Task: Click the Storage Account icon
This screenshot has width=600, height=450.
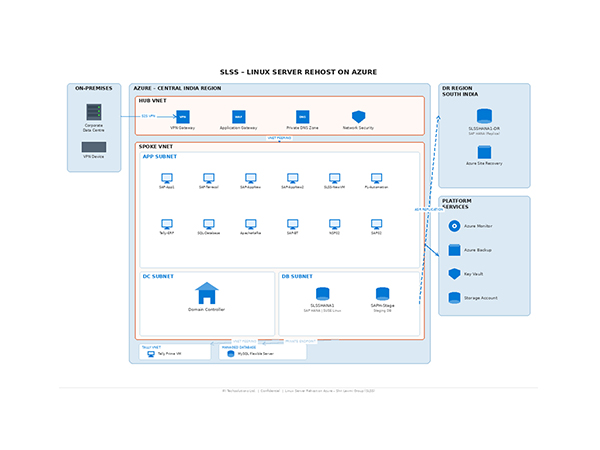Action: 455,298
